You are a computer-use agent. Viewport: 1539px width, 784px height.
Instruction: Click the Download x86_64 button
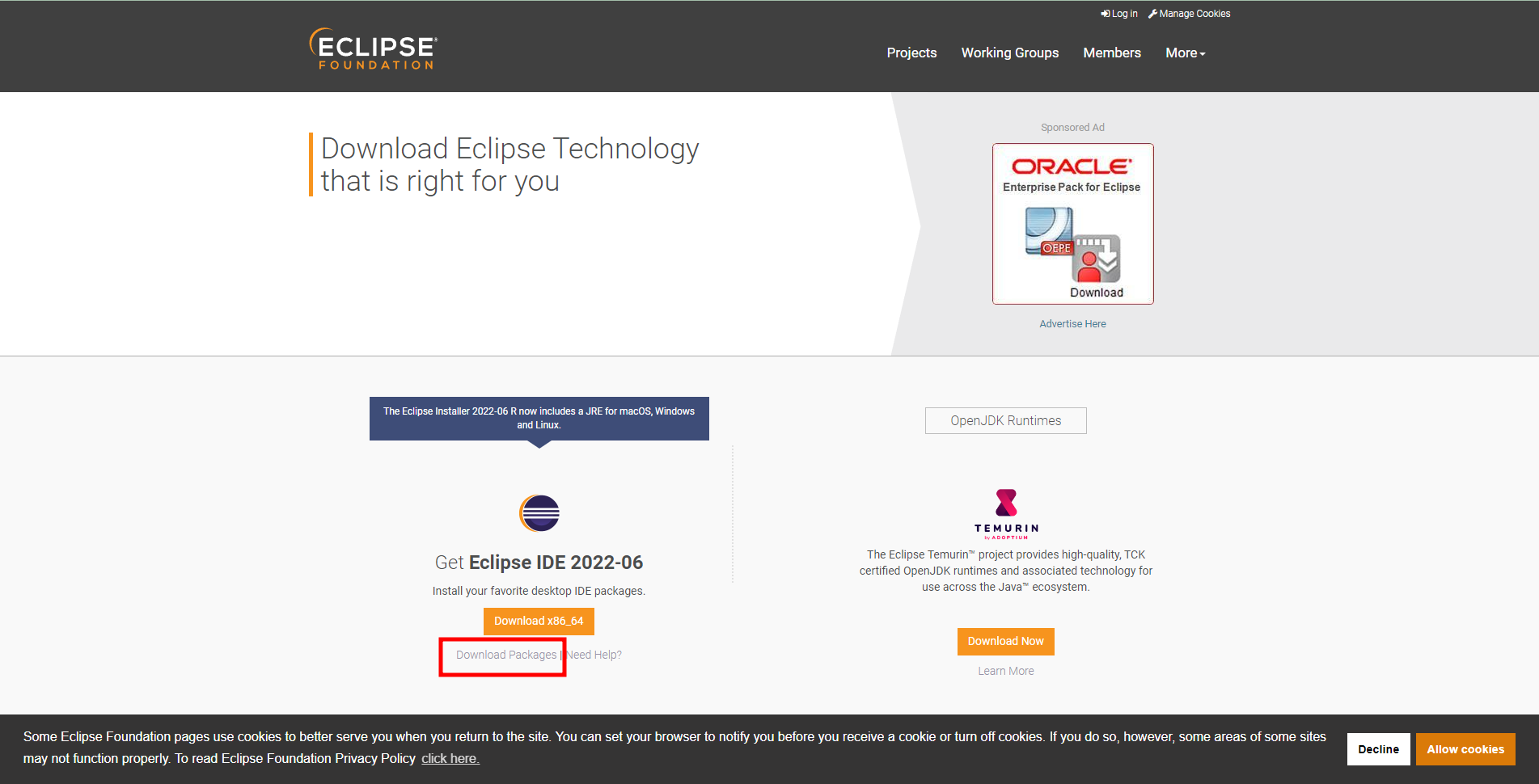pos(539,621)
